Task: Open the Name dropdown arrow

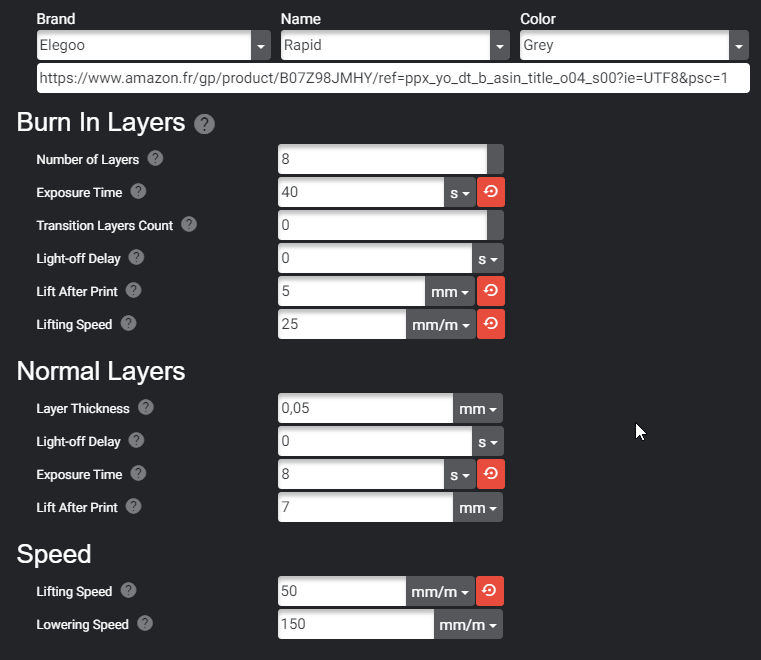Action: point(500,46)
